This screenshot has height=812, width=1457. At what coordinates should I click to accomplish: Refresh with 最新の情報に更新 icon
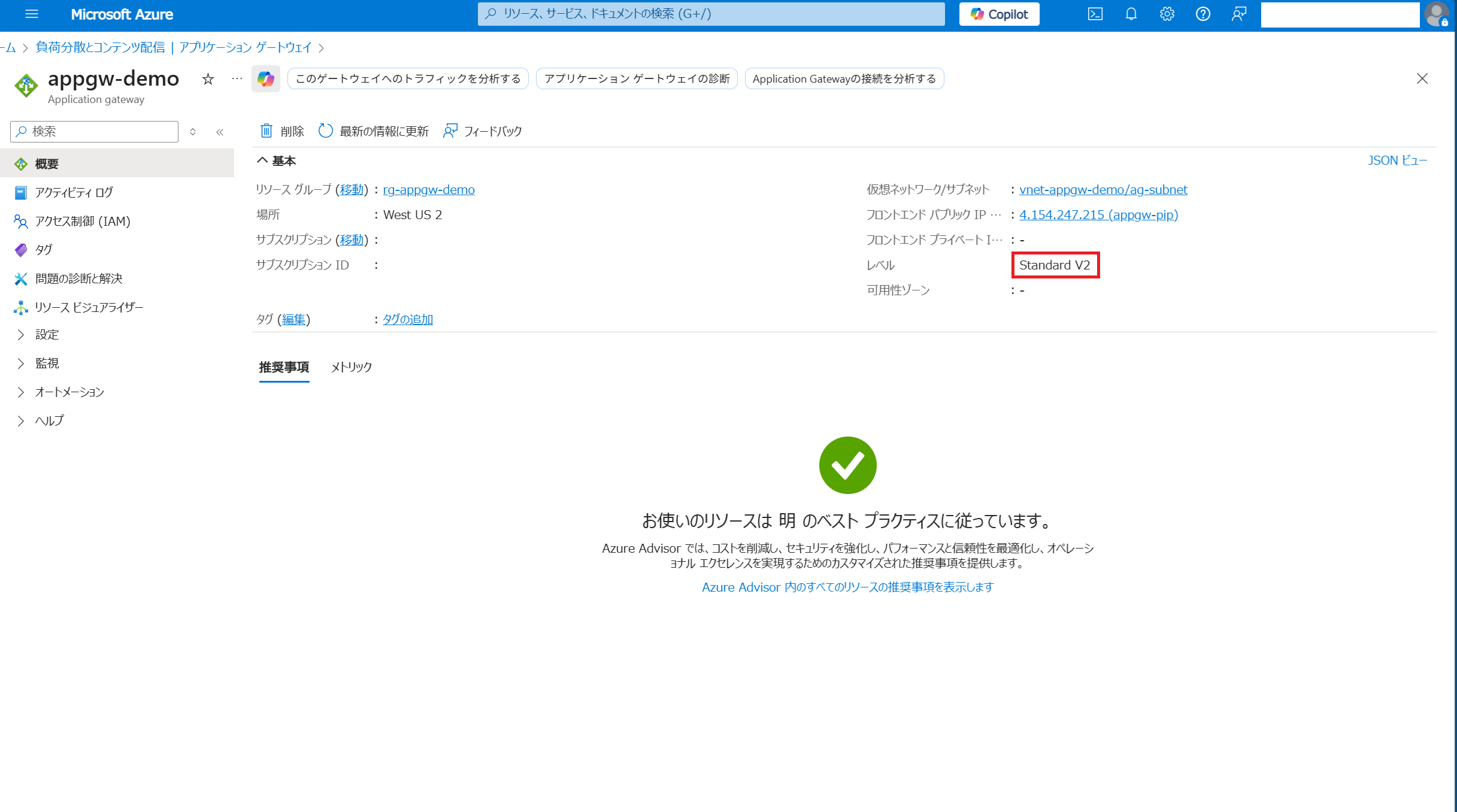pyautogui.click(x=325, y=131)
